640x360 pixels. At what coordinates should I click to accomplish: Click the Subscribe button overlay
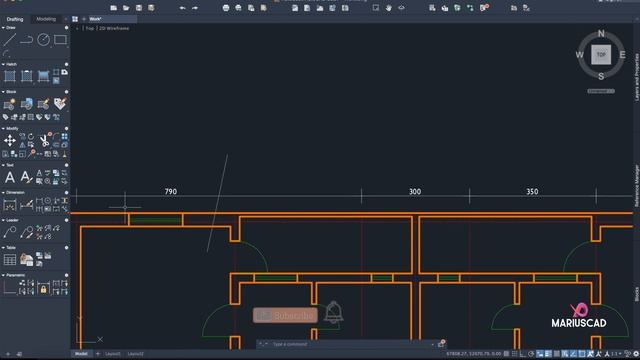[285, 316]
